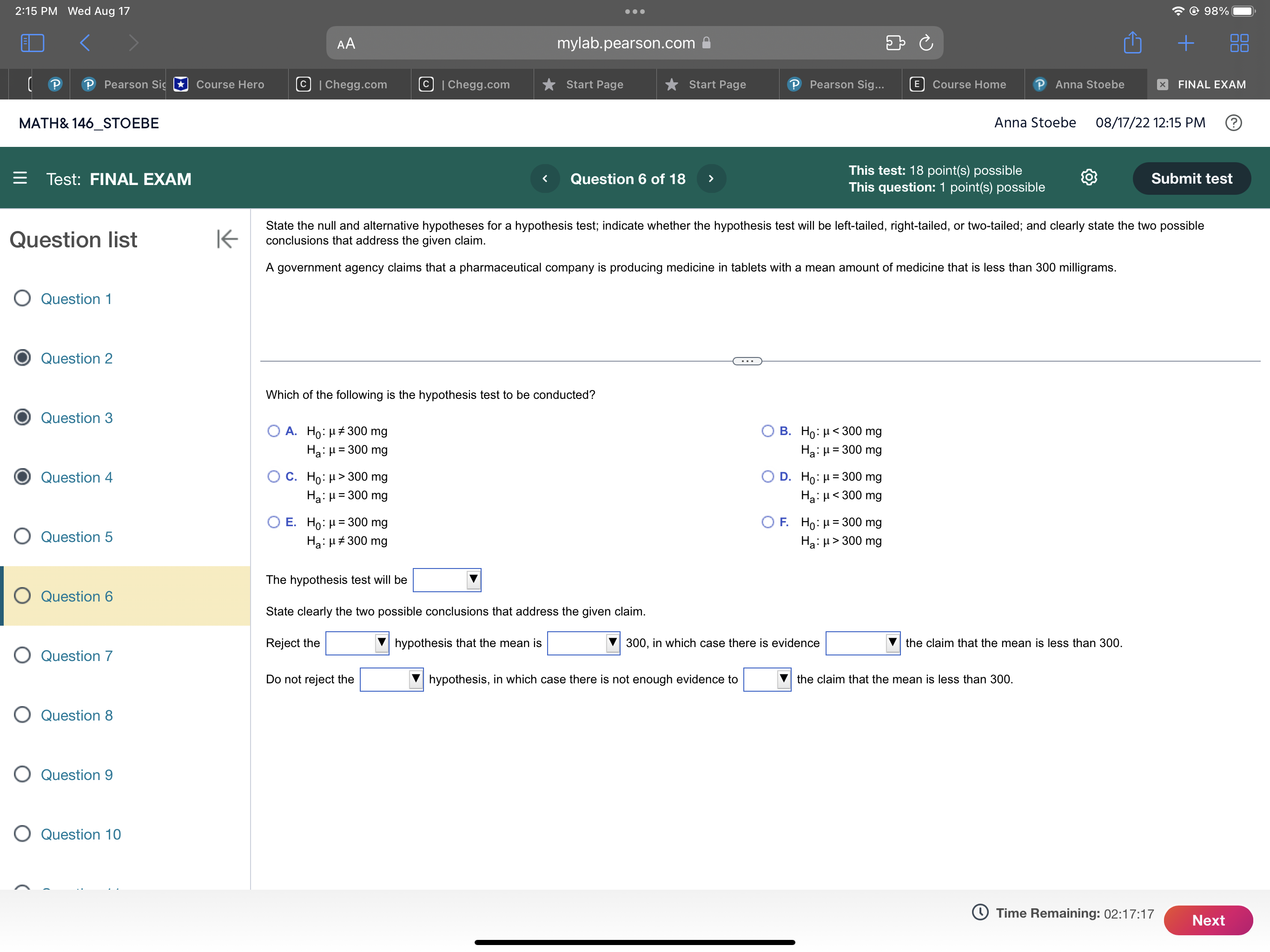The width and height of the screenshot is (1270, 952).
Task: Show the Safari sidebar
Action: pos(32,43)
